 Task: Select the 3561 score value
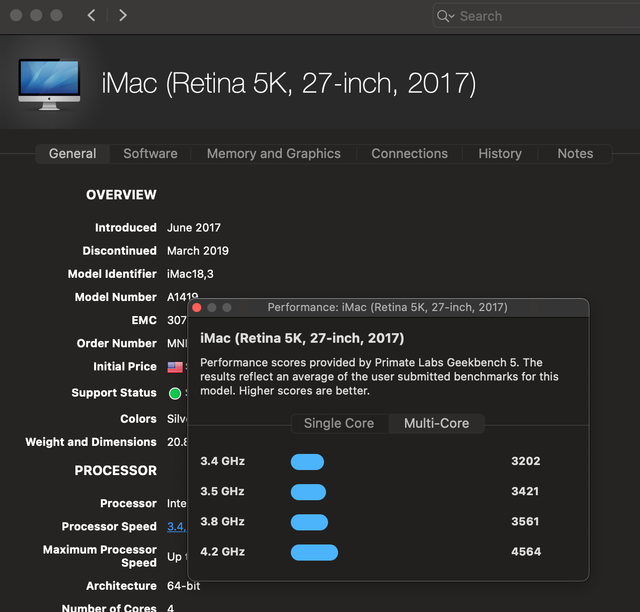(525, 522)
